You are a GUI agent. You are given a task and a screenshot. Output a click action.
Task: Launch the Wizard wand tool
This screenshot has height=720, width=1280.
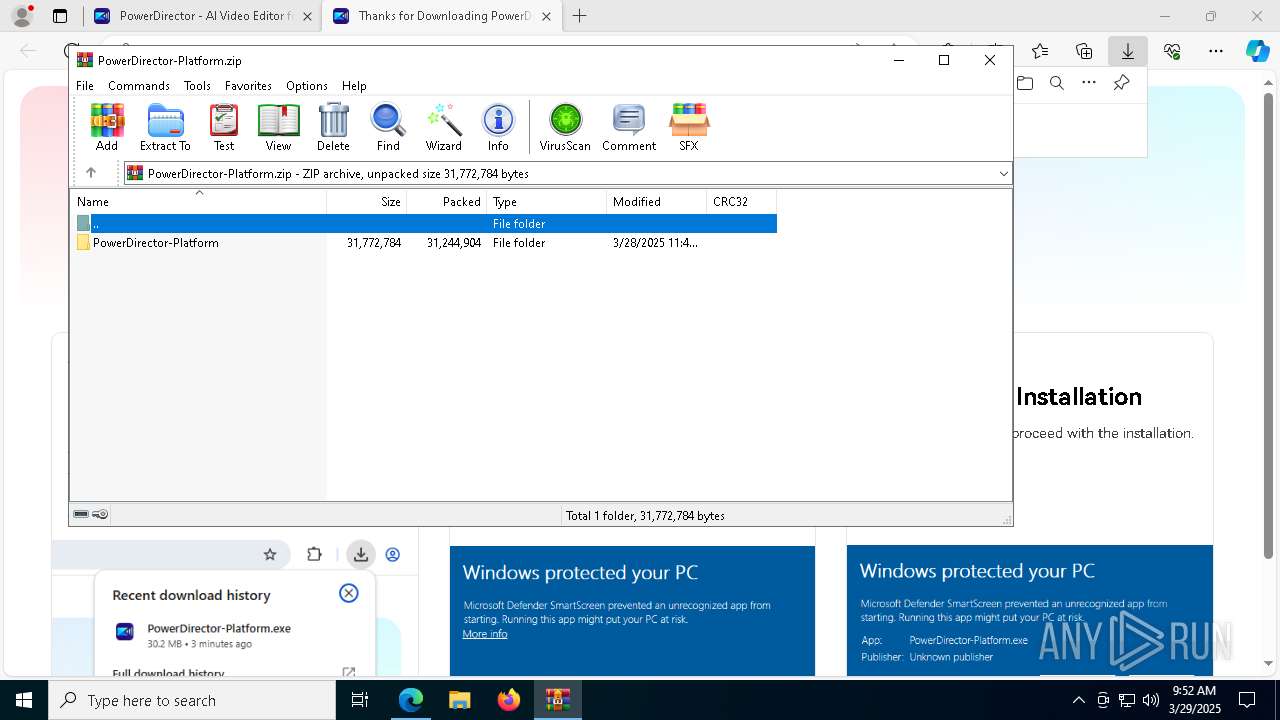point(443,127)
